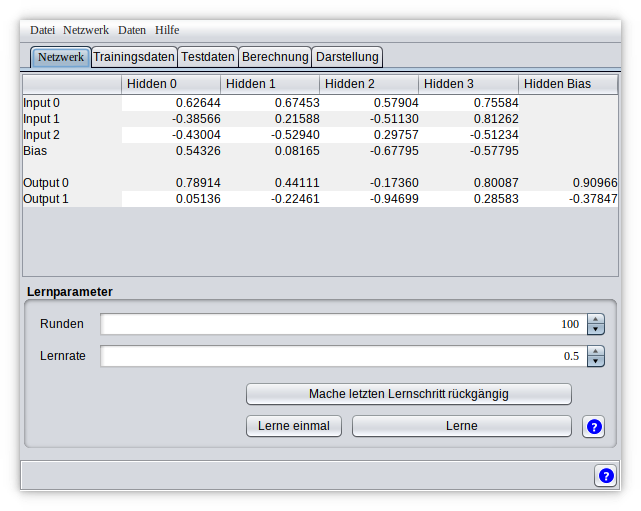This screenshot has height=511, width=641.
Task: Switch to the Berechnung tab
Action: (x=275, y=57)
